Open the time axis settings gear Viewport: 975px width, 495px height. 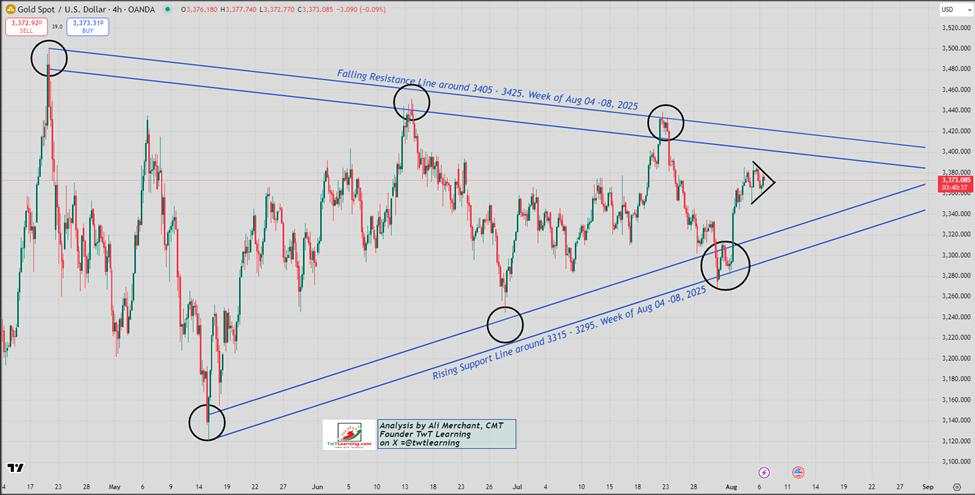(x=956, y=486)
